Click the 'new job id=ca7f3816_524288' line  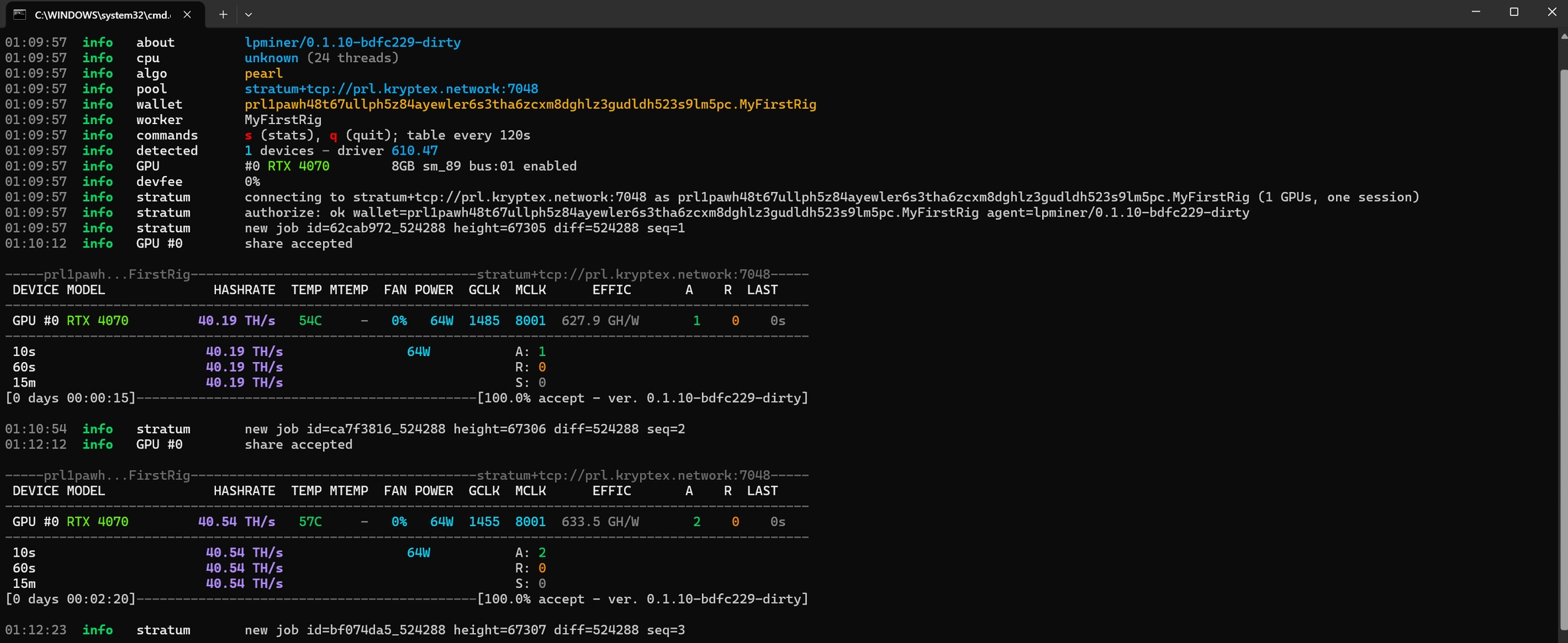(x=465, y=429)
